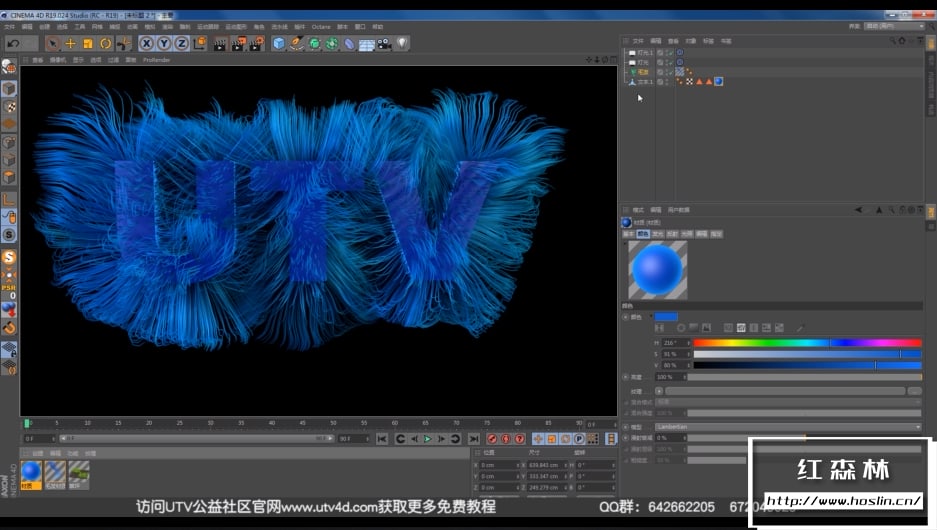Click the Play forward button

click(427, 439)
